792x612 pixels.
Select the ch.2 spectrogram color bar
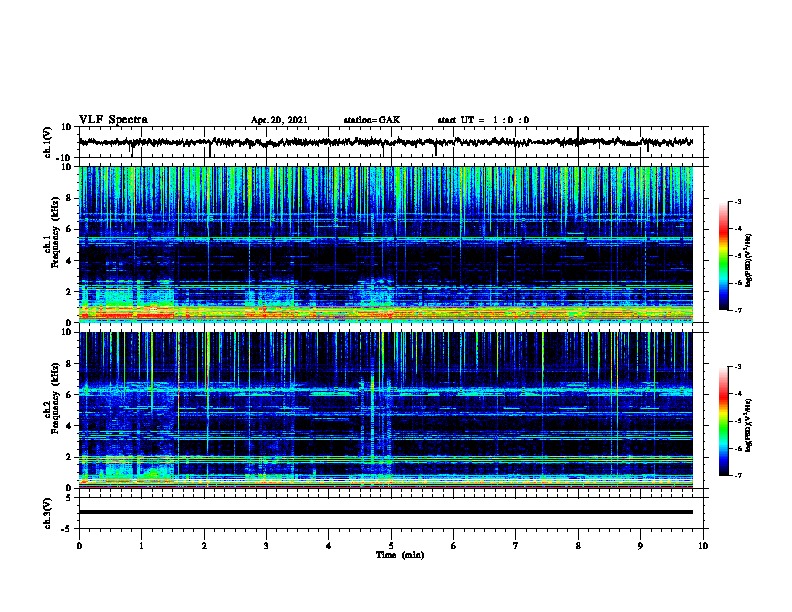coord(723,421)
